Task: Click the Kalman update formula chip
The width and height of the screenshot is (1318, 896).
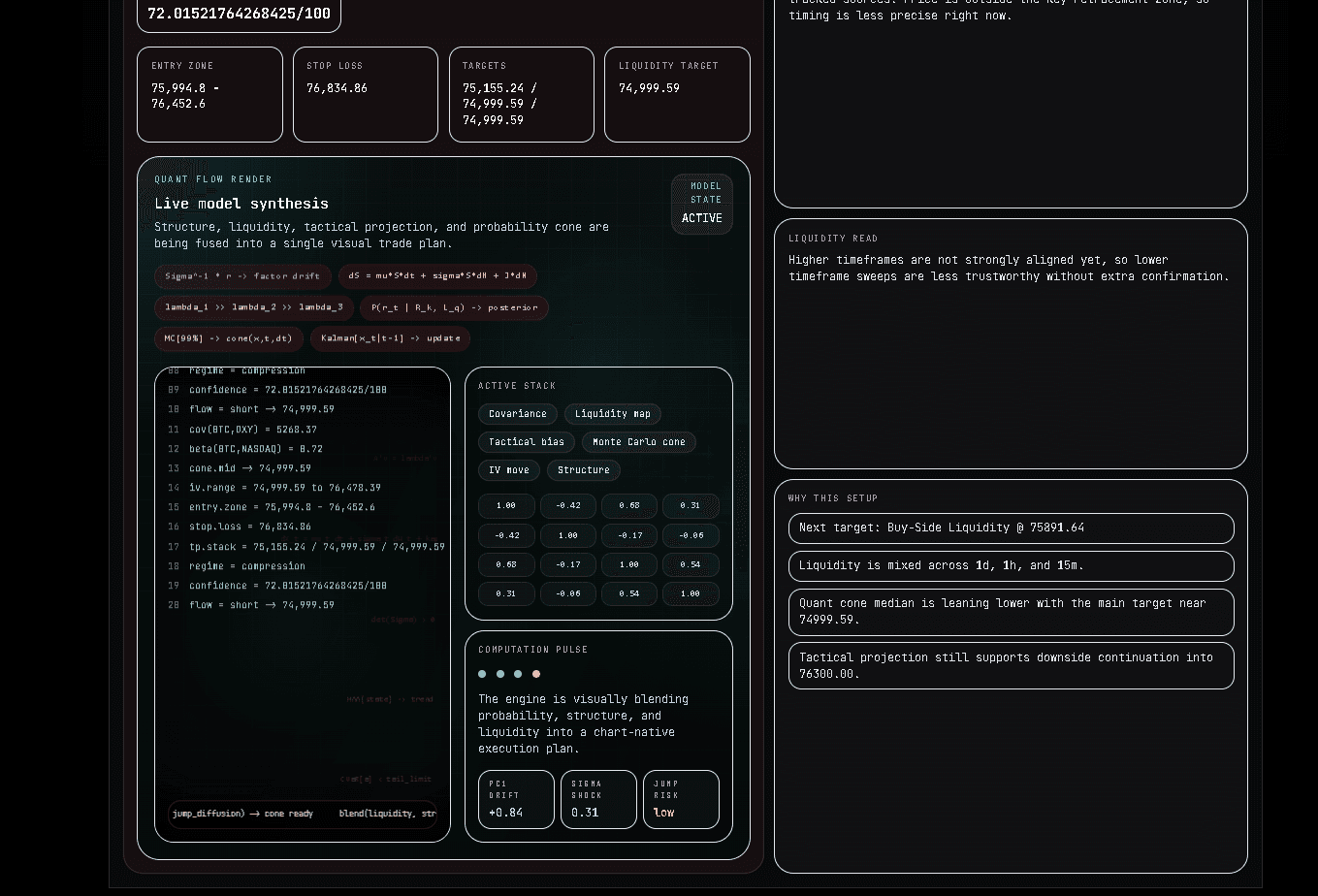Action: point(390,338)
